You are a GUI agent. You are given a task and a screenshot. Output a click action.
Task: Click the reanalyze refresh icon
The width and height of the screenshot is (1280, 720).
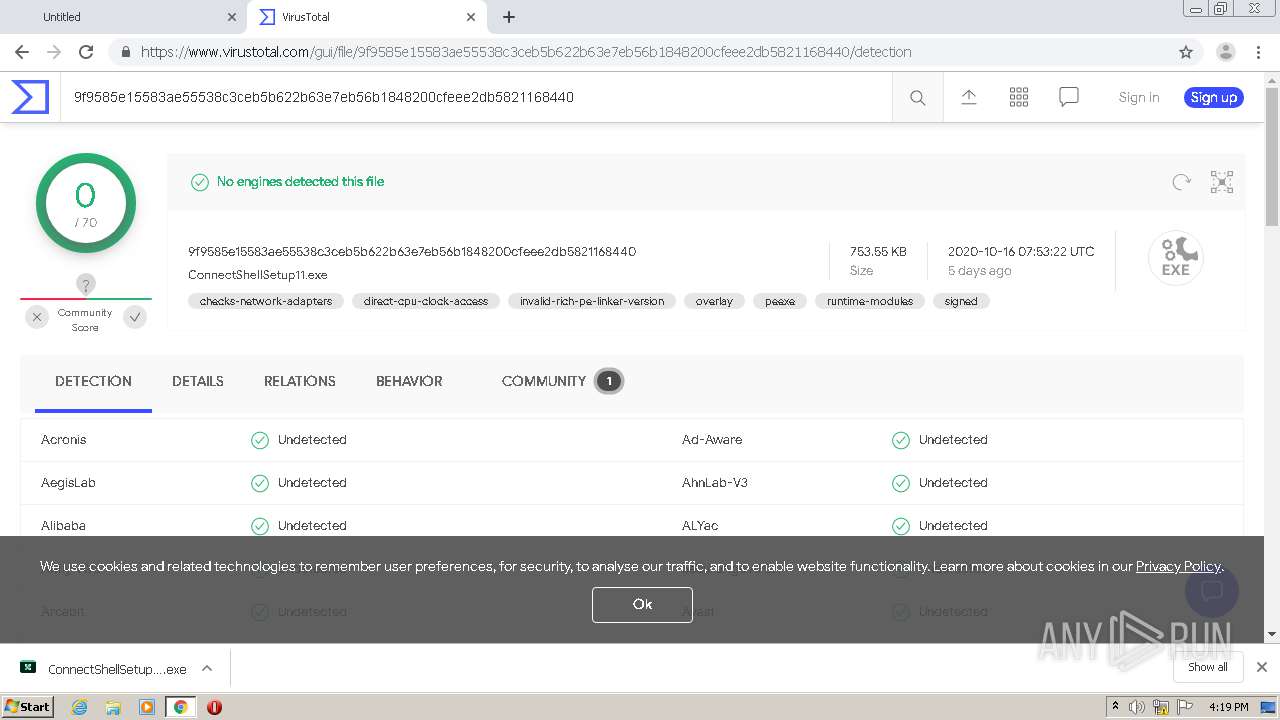point(1181,182)
